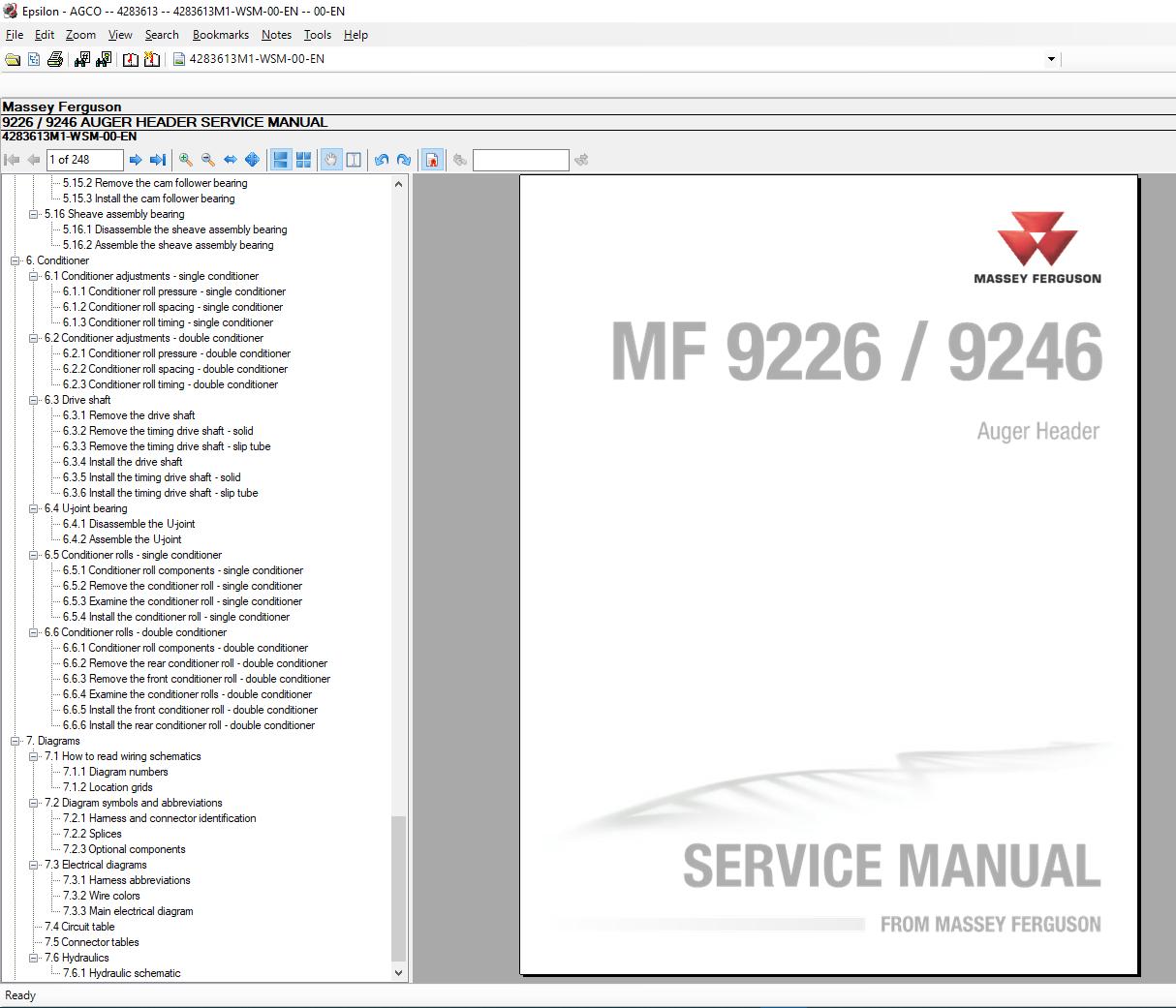Image resolution: width=1176 pixels, height=1008 pixels.
Task: Select the binoculars Search icon
Action: [82, 59]
